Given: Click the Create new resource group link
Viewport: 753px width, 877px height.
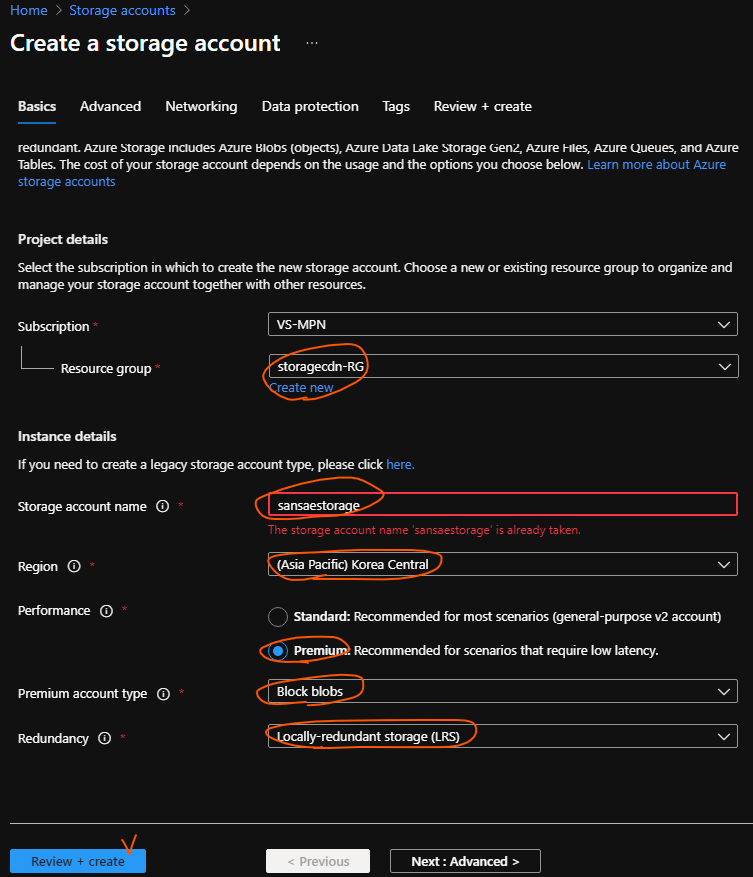Looking at the screenshot, I should [301, 388].
